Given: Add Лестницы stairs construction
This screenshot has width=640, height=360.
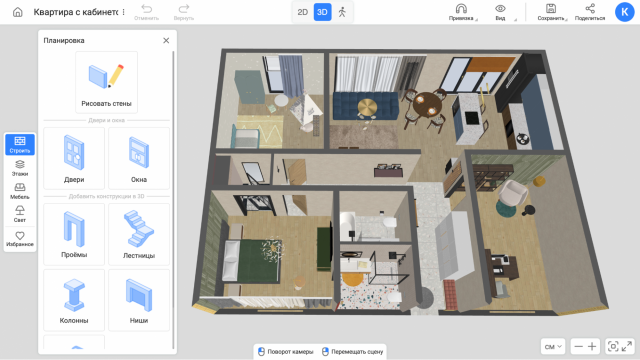Looking at the screenshot, I should pos(139,234).
